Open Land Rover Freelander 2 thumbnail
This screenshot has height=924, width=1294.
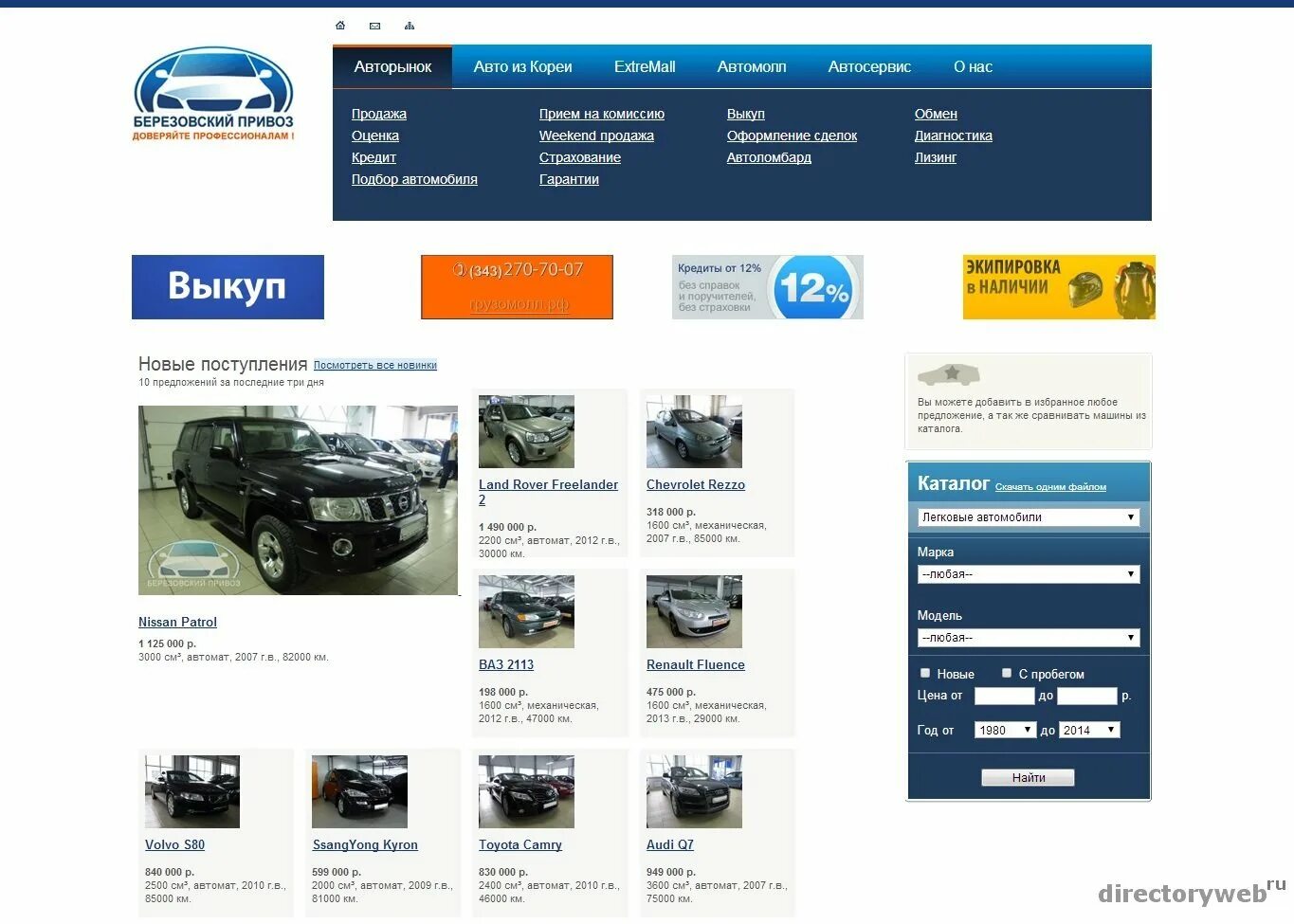click(x=526, y=431)
